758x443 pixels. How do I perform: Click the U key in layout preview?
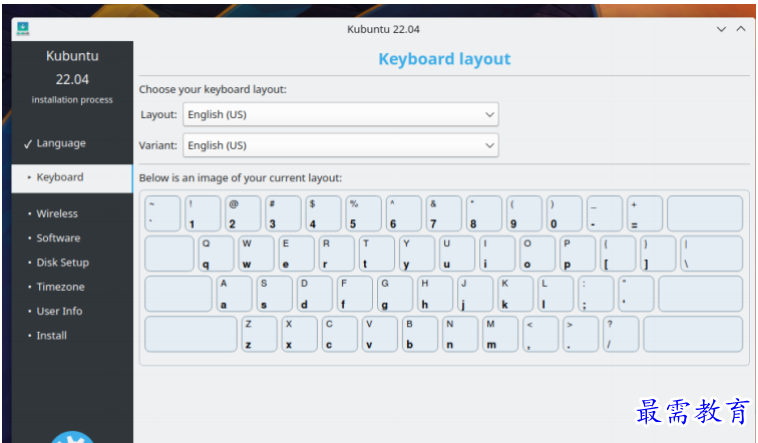pyautogui.click(x=457, y=253)
